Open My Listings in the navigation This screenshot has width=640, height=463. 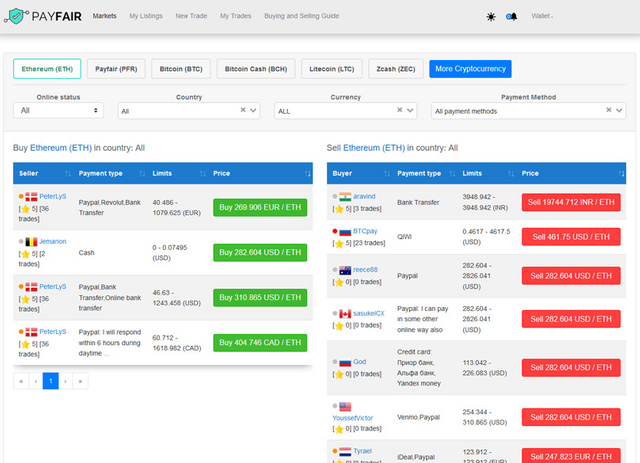[x=146, y=16]
